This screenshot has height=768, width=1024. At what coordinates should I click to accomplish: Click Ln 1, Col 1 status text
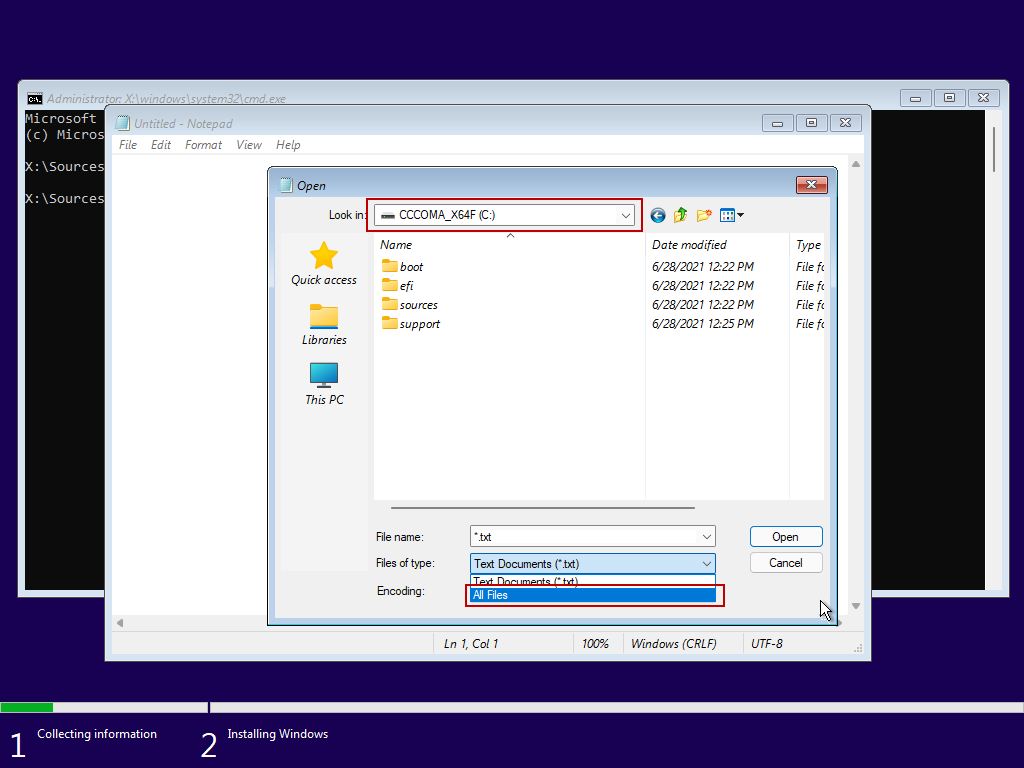471,644
